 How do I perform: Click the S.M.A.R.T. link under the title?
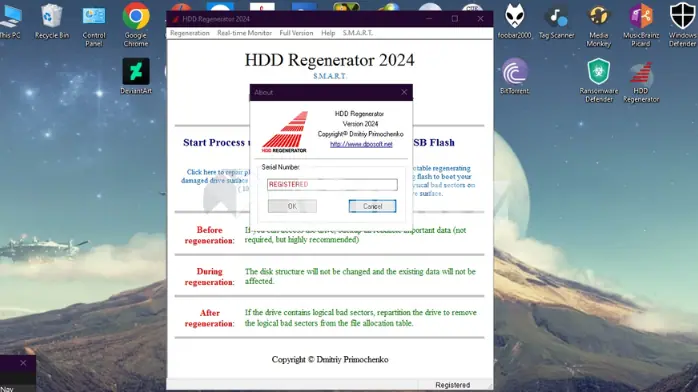coord(329,76)
